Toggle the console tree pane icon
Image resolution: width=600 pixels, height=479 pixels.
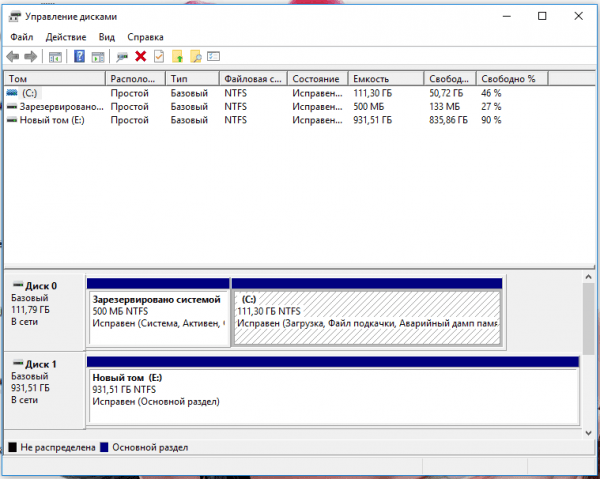pyautogui.click(x=55, y=57)
